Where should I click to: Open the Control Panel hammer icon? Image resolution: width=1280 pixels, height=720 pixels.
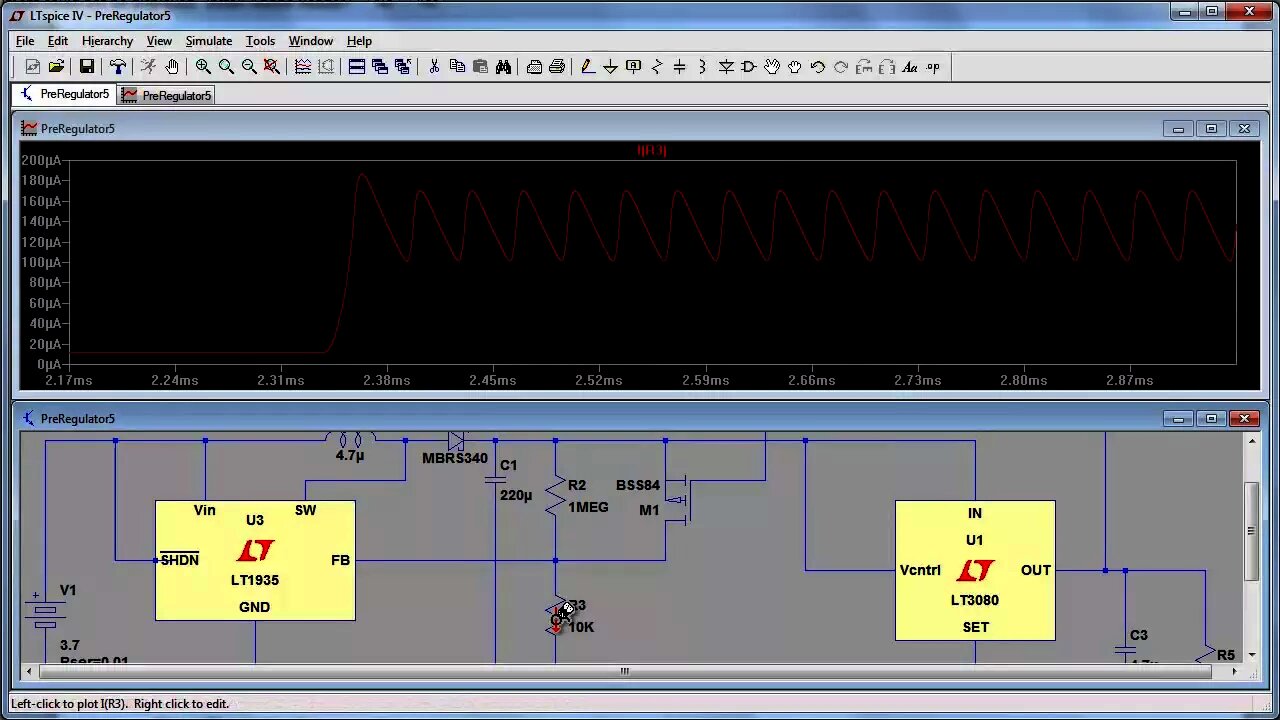tap(118, 67)
